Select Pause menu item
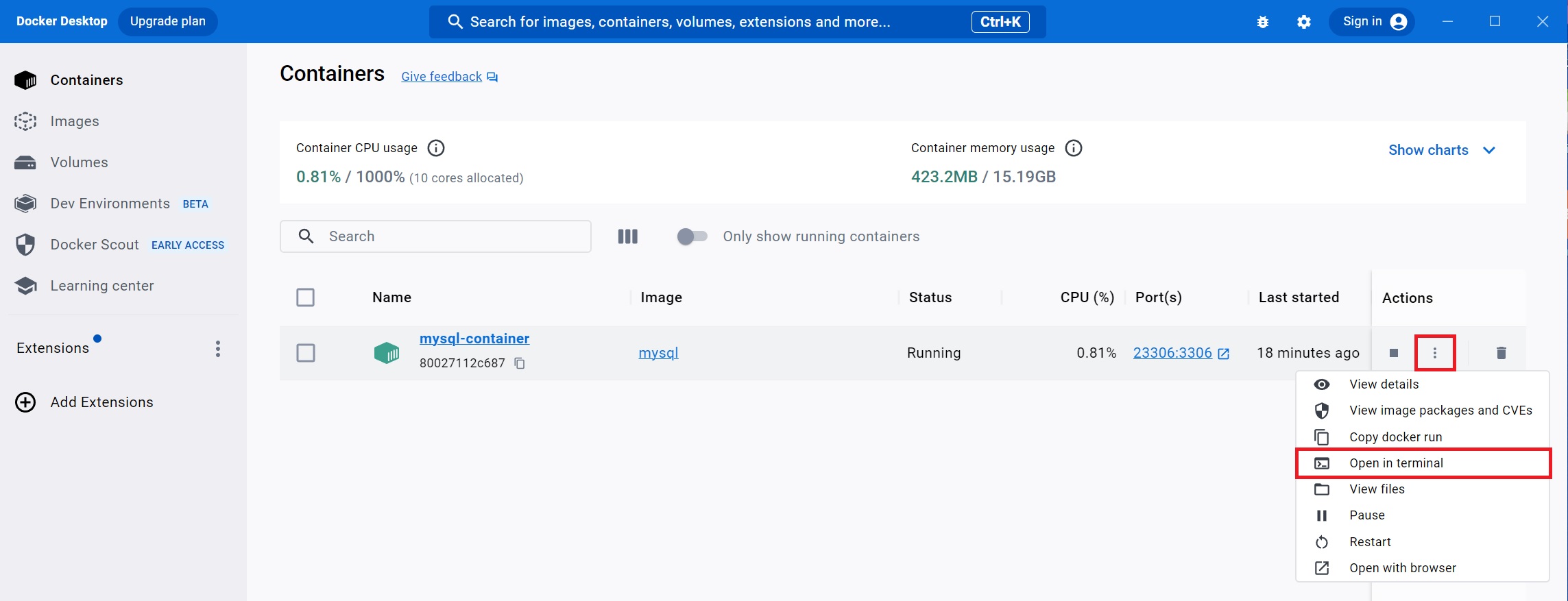 point(1423,515)
